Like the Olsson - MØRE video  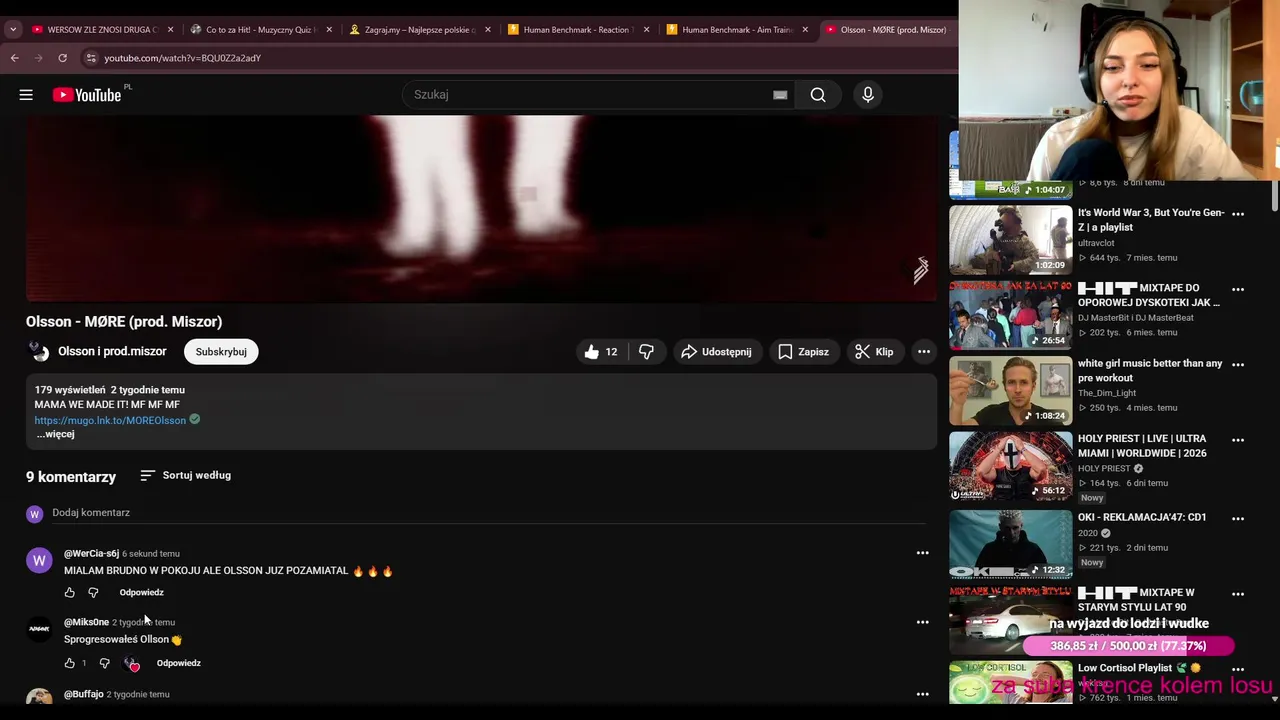602,352
